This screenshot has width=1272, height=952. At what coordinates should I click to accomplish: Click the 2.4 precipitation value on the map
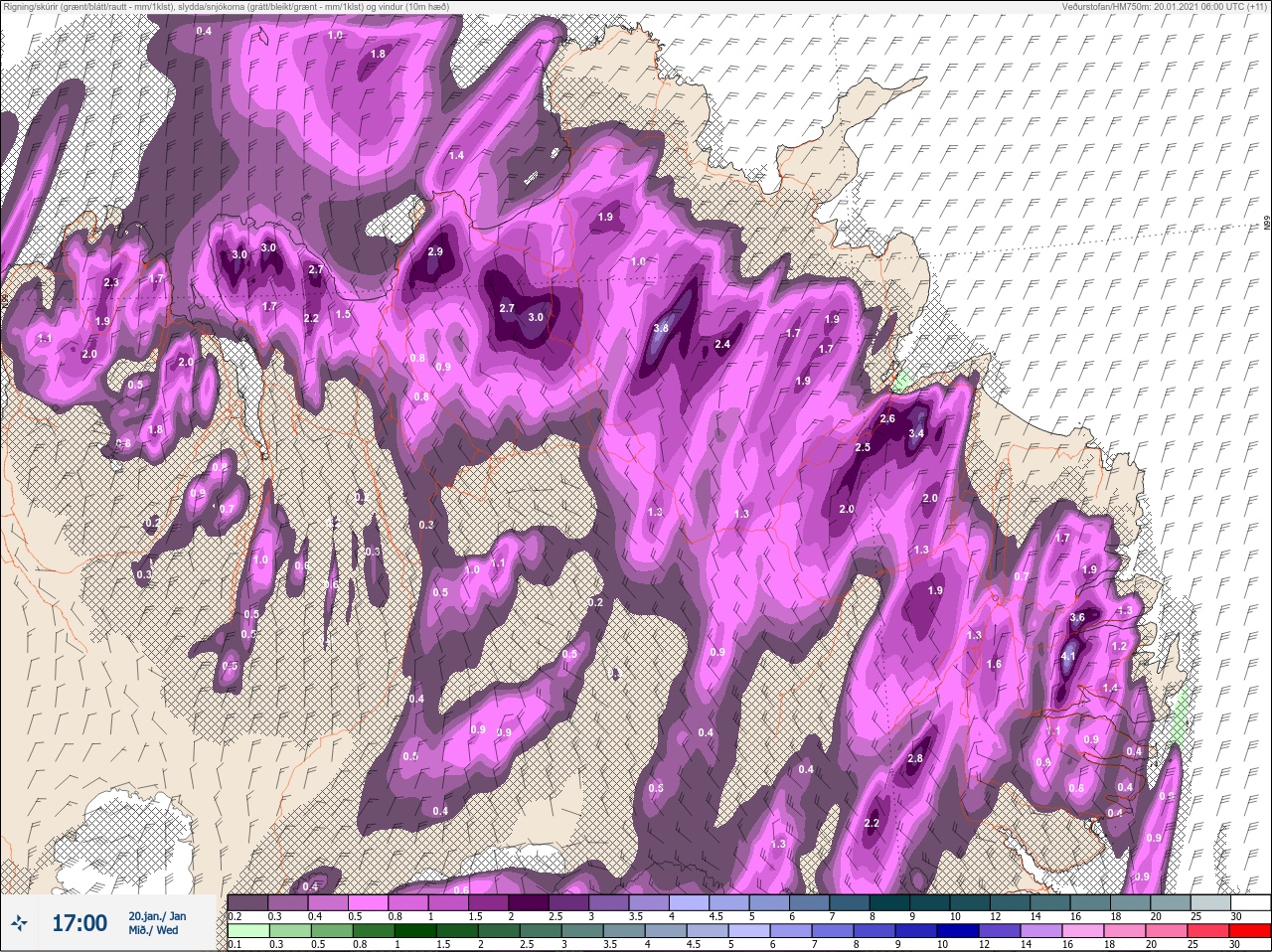coord(722,345)
